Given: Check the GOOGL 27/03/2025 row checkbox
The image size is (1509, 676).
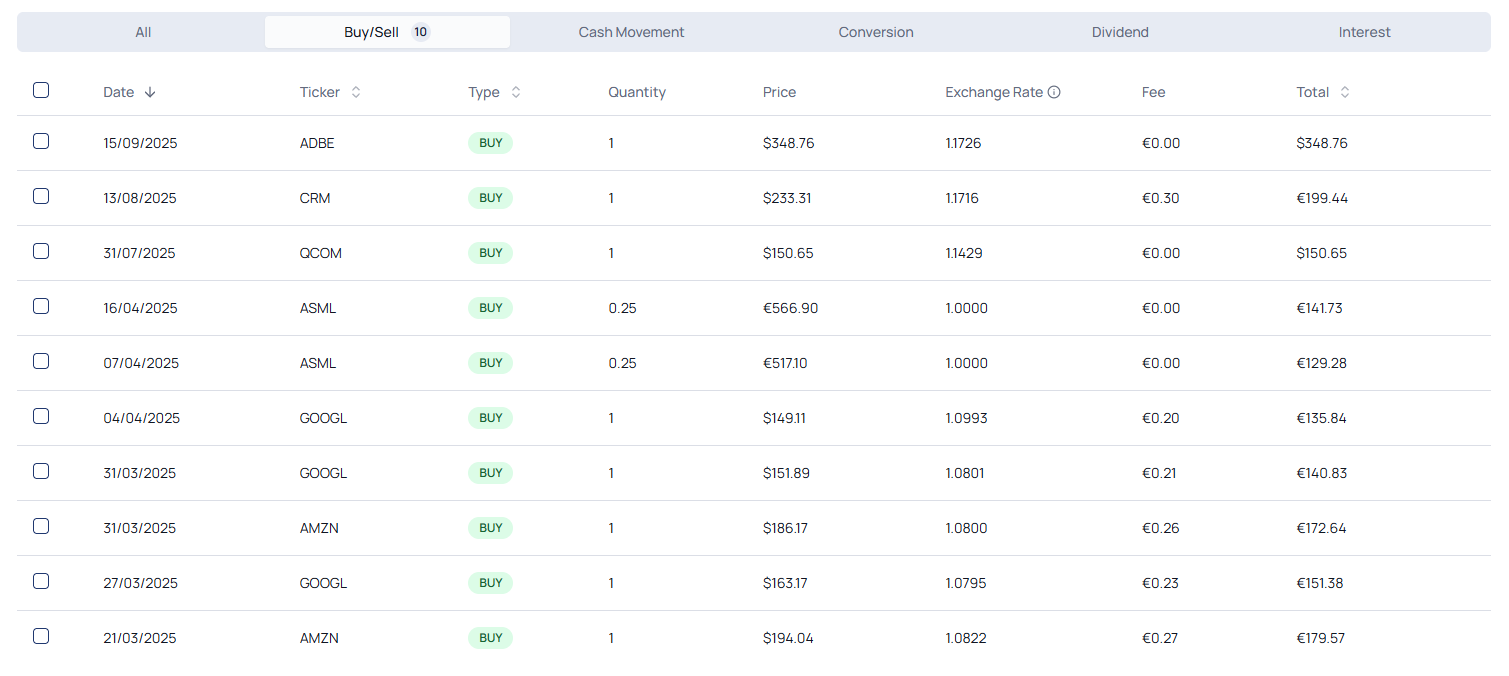Looking at the screenshot, I should (x=41, y=581).
